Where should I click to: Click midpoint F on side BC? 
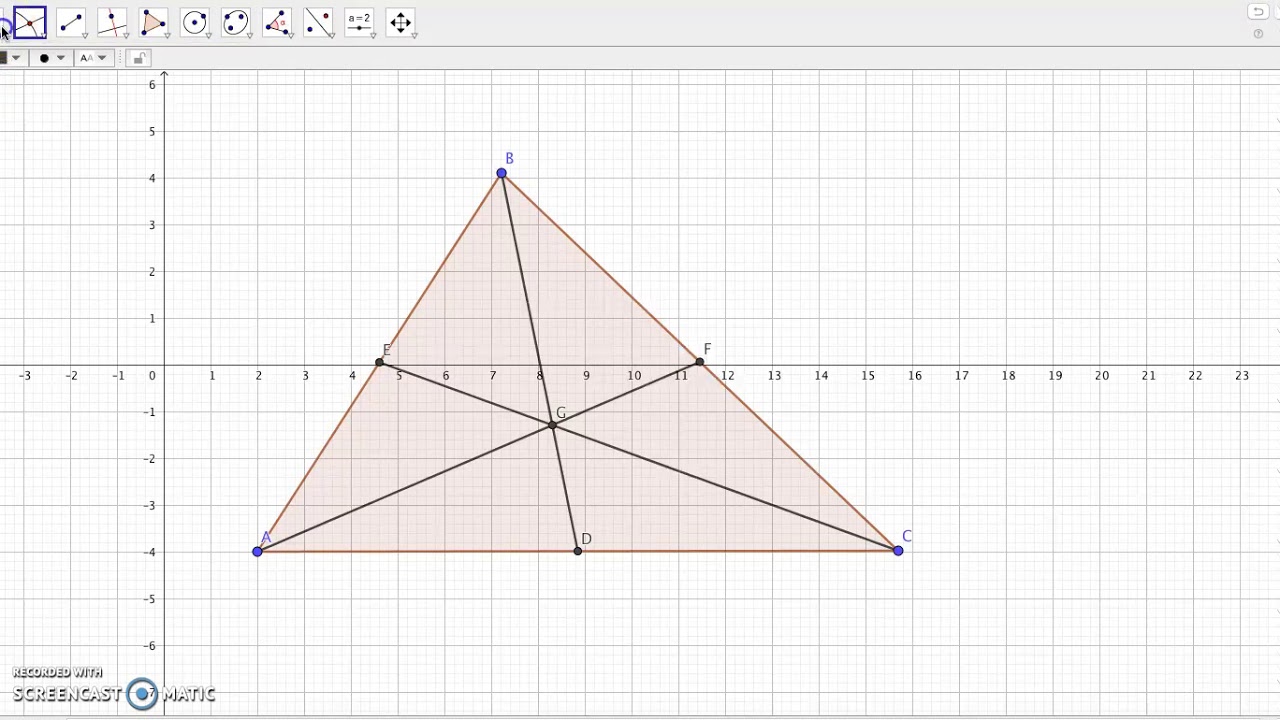[700, 362]
